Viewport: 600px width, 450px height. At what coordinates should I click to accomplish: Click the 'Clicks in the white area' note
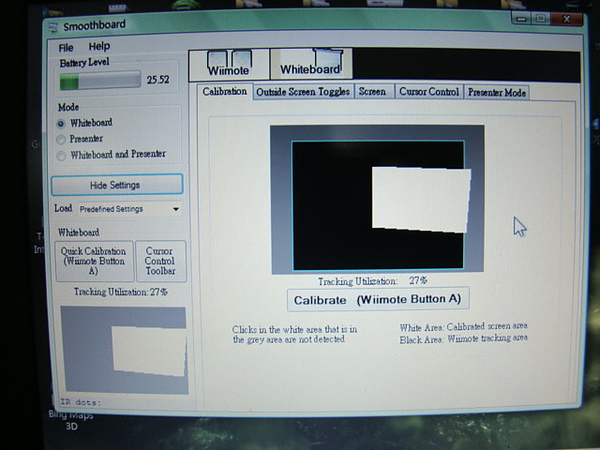(x=294, y=334)
